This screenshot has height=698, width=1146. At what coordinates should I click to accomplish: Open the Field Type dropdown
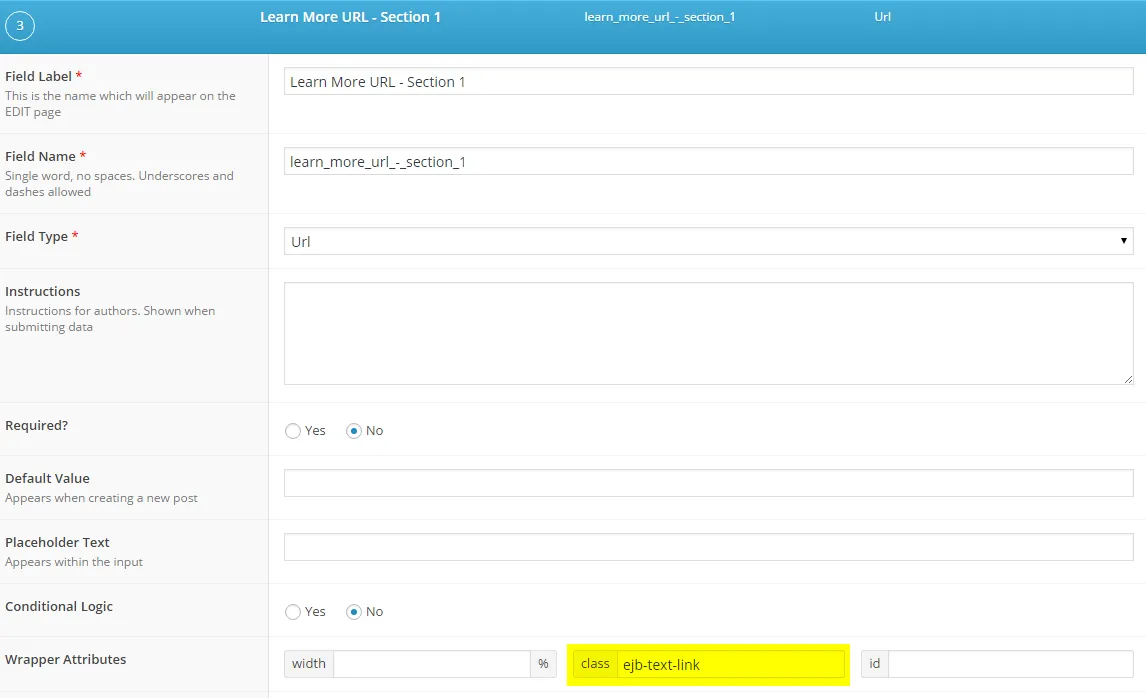[x=708, y=241]
